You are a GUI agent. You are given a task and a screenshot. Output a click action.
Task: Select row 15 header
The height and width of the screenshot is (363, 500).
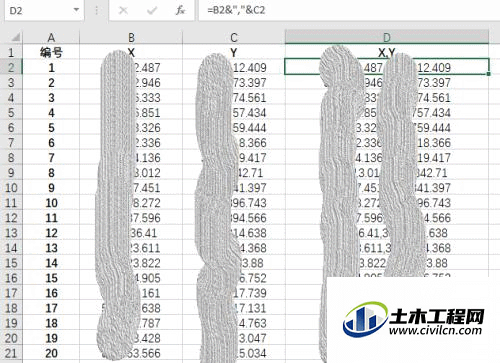(x=11, y=263)
